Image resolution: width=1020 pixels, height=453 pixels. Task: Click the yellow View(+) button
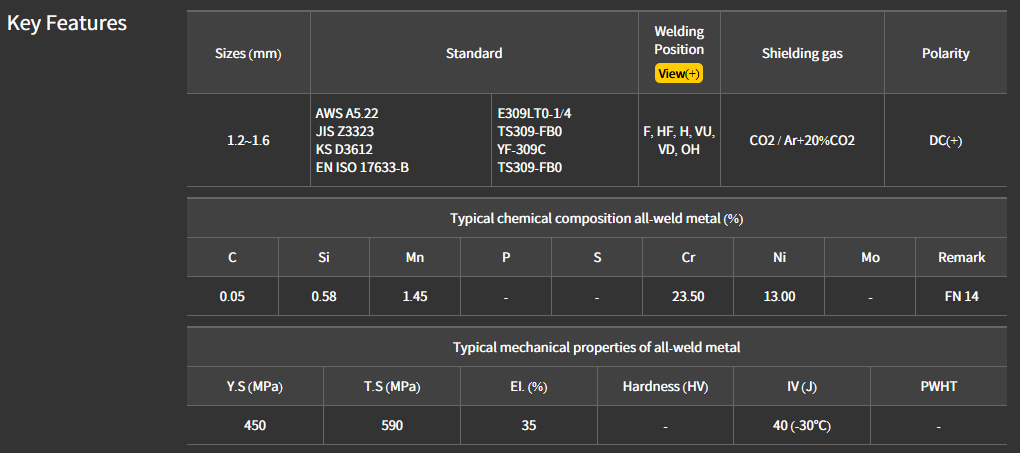[679, 73]
